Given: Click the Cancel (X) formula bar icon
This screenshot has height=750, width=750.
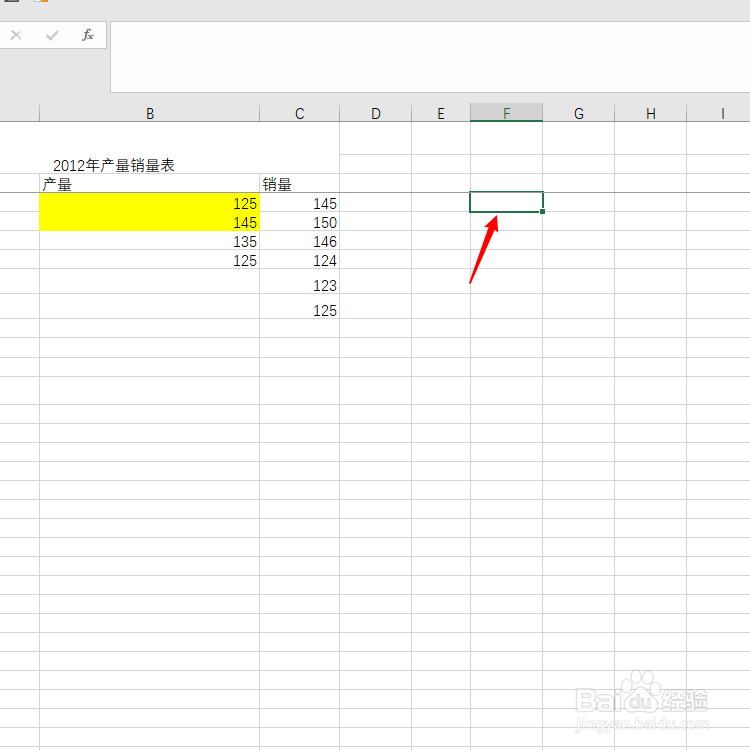Looking at the screenshot, I should (16, 35).
